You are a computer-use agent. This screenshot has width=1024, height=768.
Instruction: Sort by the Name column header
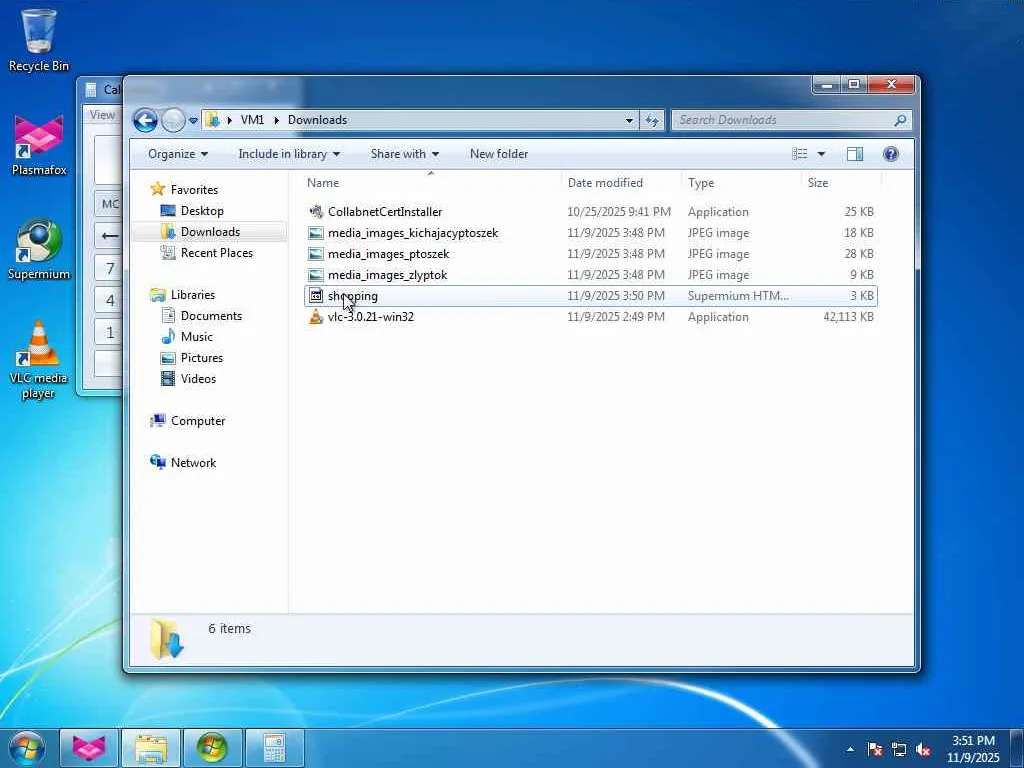click(431, 183)
